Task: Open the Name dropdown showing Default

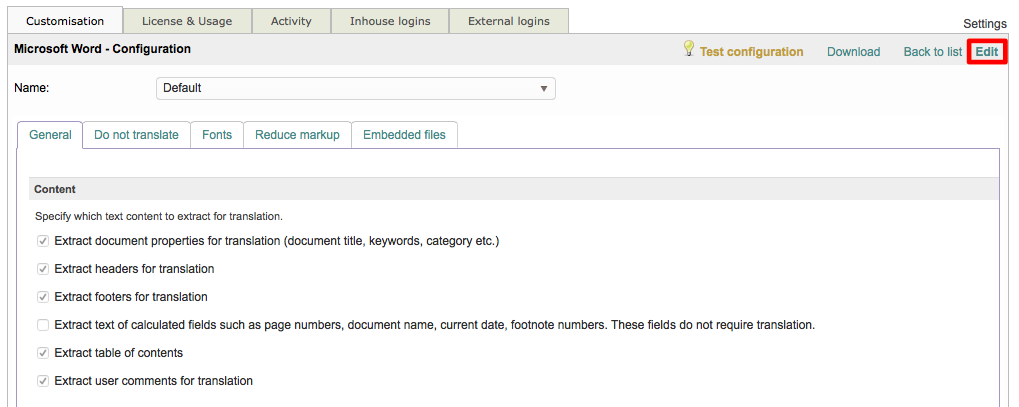Action: 355,88
